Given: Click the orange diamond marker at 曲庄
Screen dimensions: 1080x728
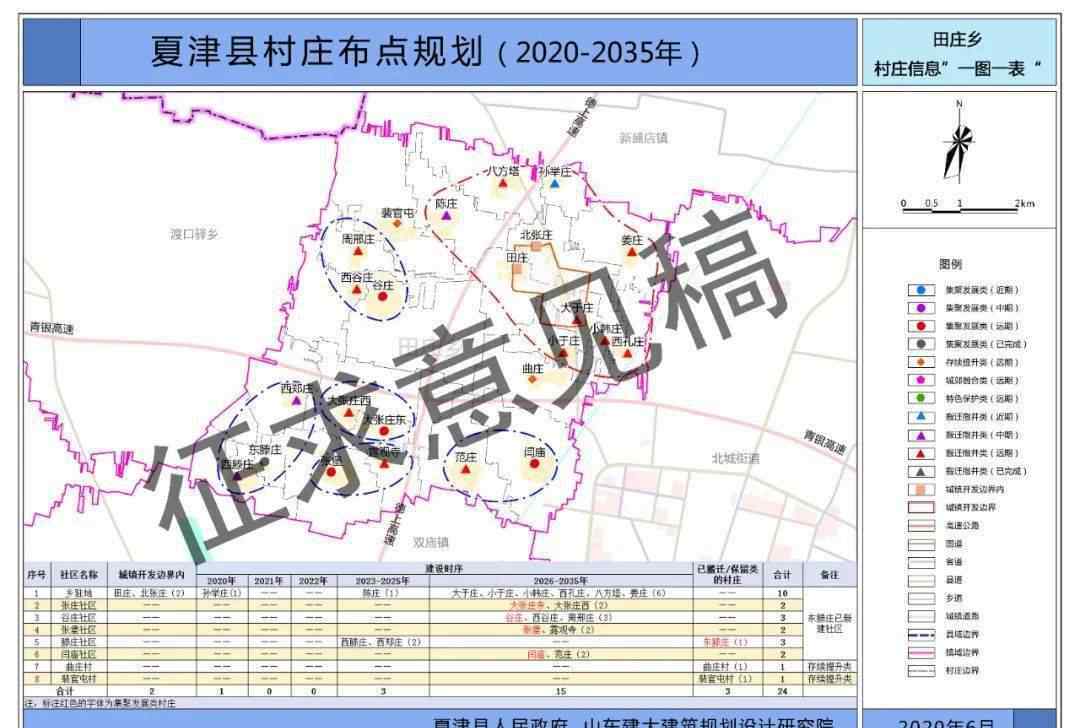Looking at the screenshot, I should [532, 379].
